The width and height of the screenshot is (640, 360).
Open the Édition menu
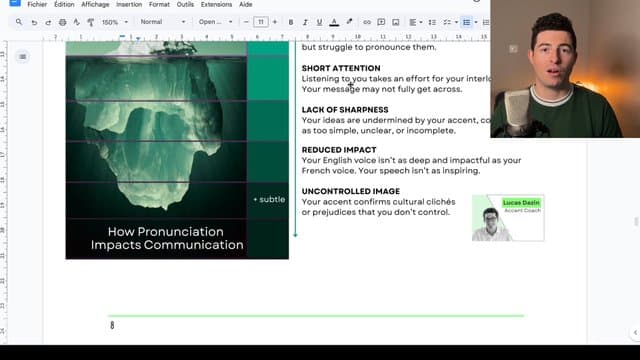64,4
